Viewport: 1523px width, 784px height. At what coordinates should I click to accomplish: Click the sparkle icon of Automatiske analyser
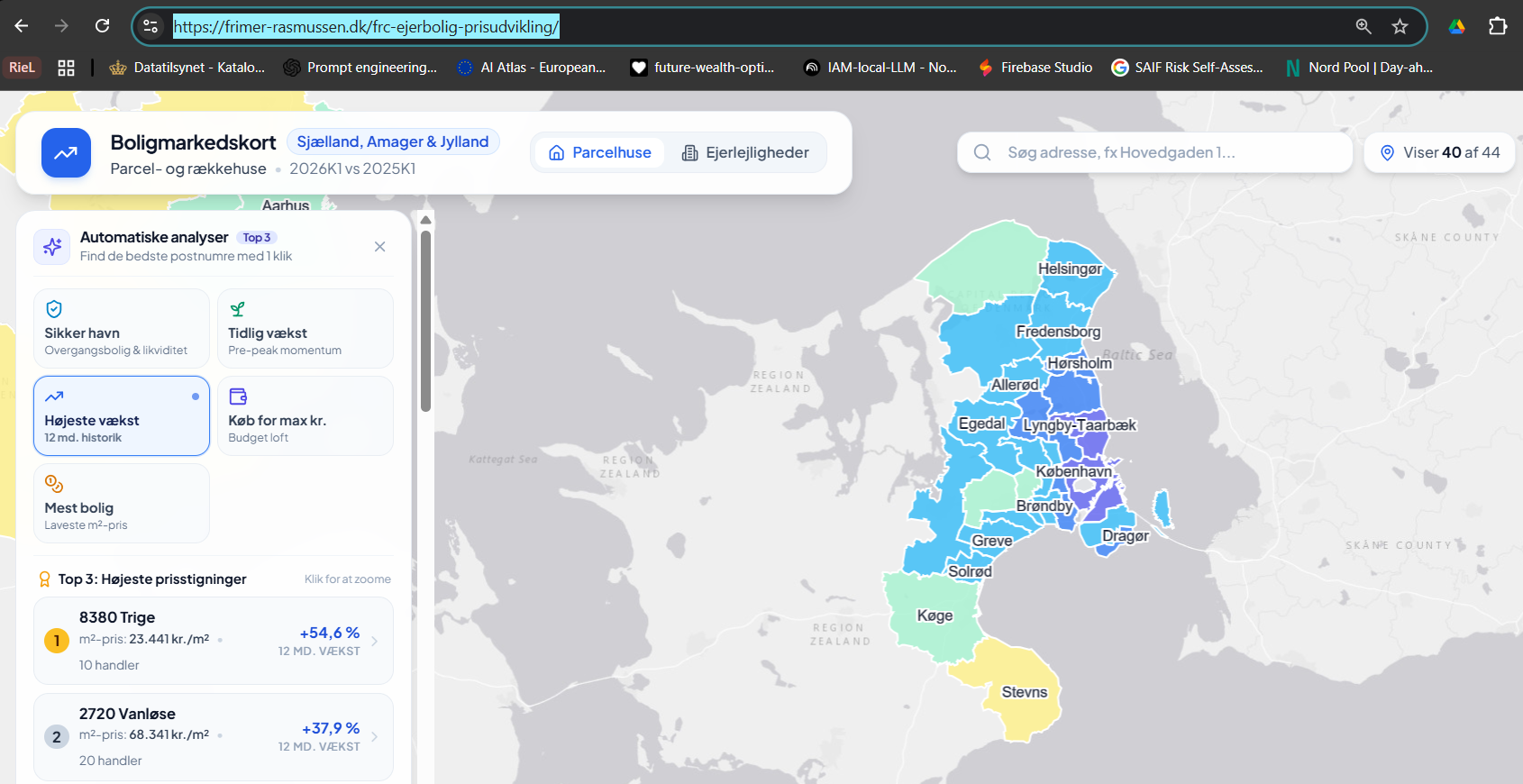[52, 246]
